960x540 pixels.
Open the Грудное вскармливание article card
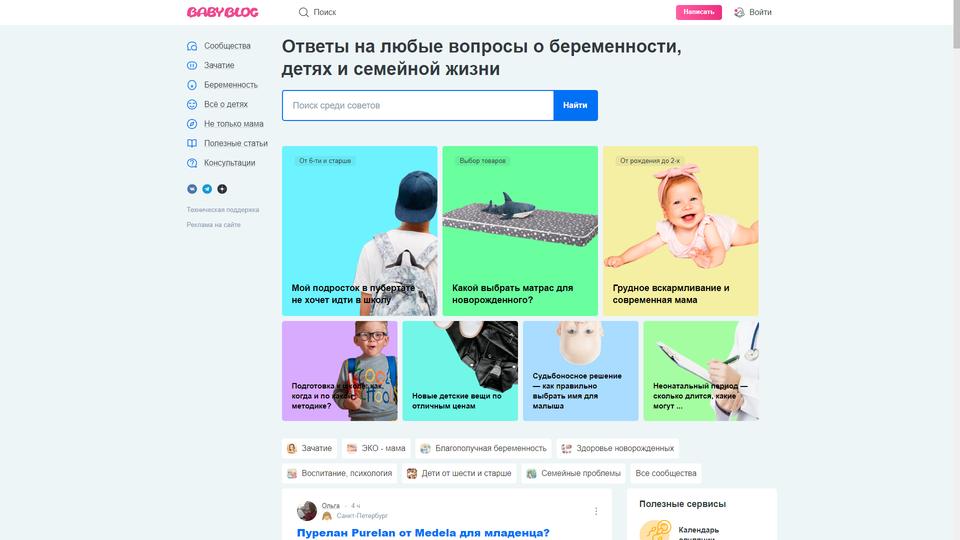click(x=680, y=231)
